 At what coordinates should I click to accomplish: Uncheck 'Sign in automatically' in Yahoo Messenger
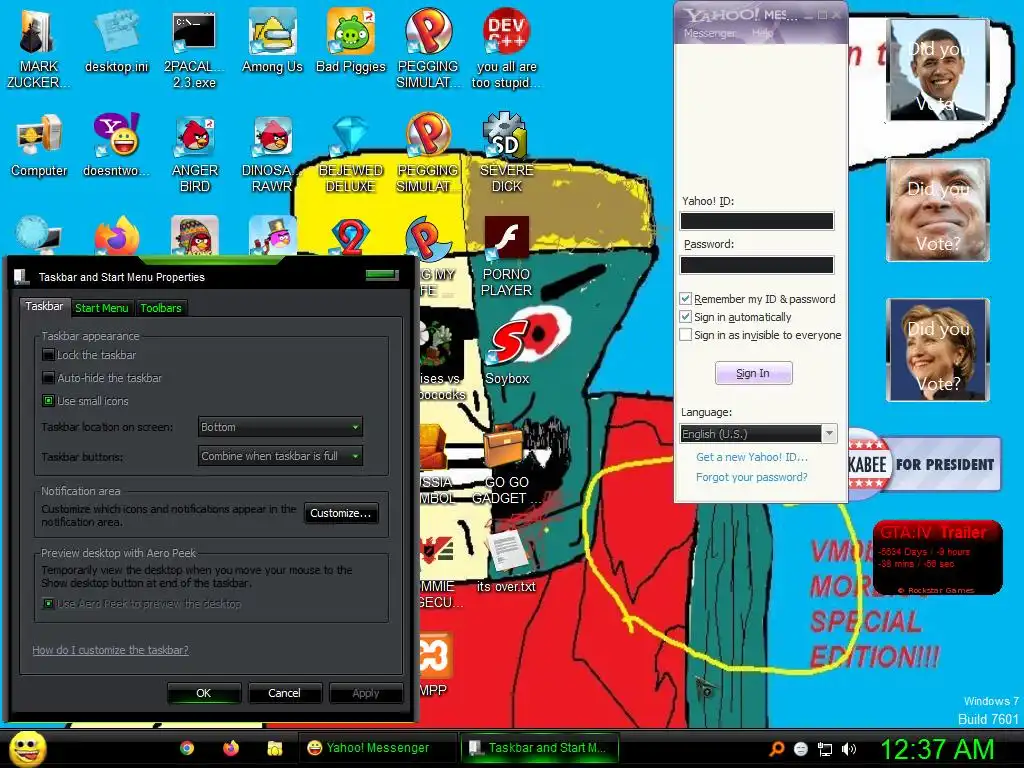tap(686, 317)
